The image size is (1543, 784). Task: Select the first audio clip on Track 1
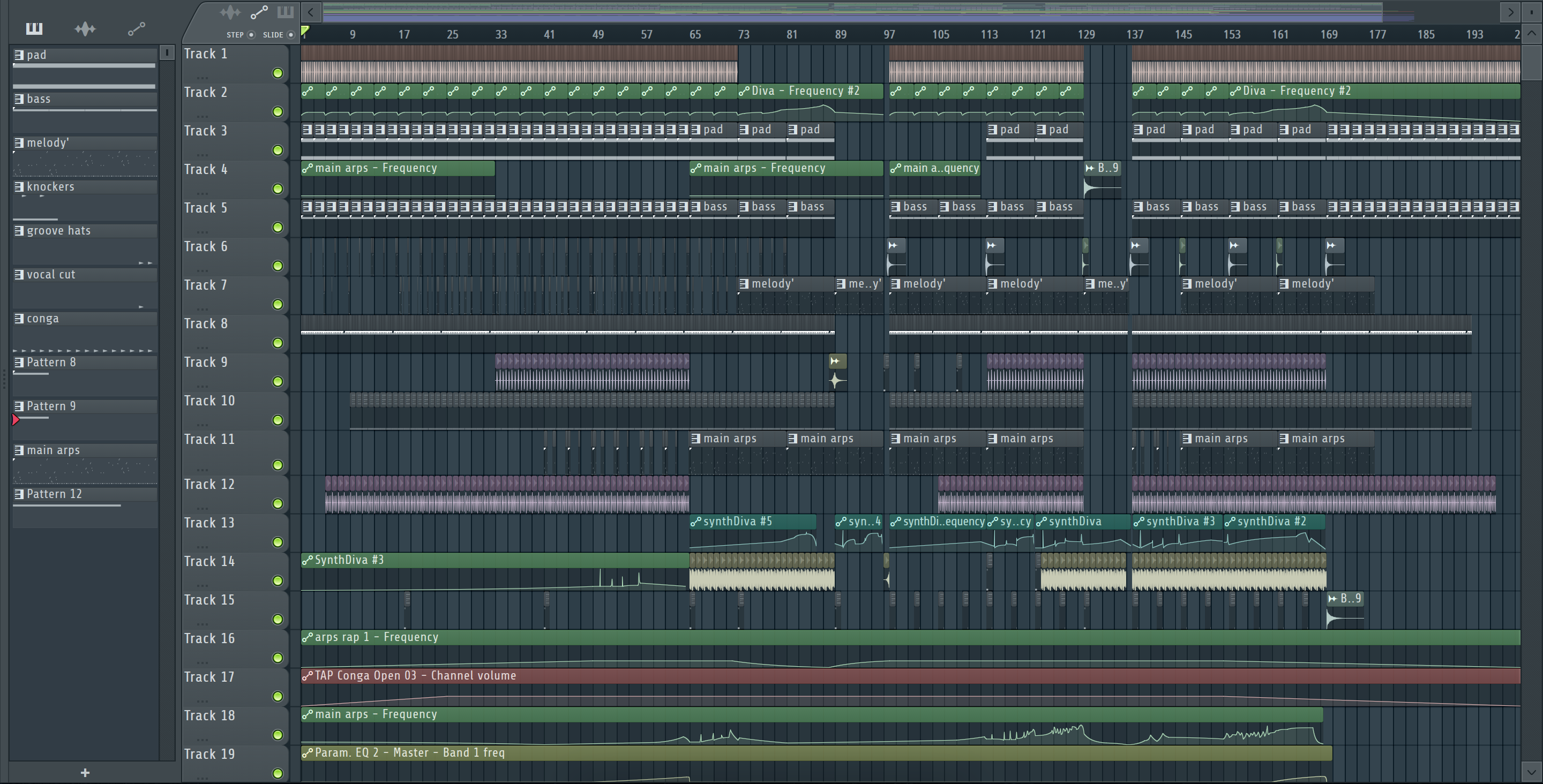(x=519, y=64)
